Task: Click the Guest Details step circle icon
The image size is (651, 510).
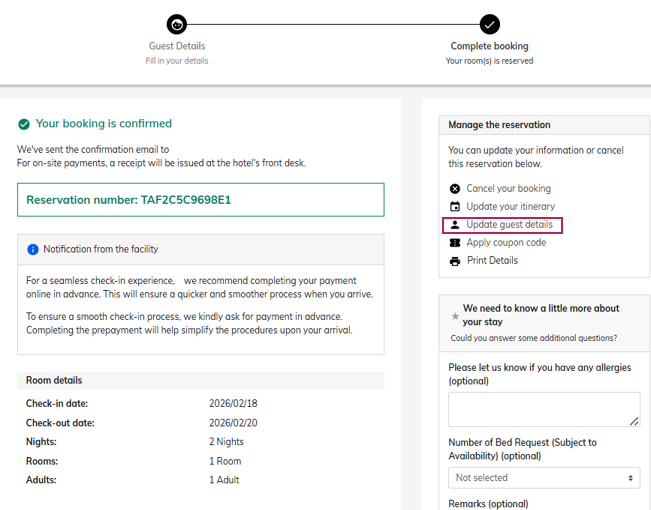Action: pos(177,24)
